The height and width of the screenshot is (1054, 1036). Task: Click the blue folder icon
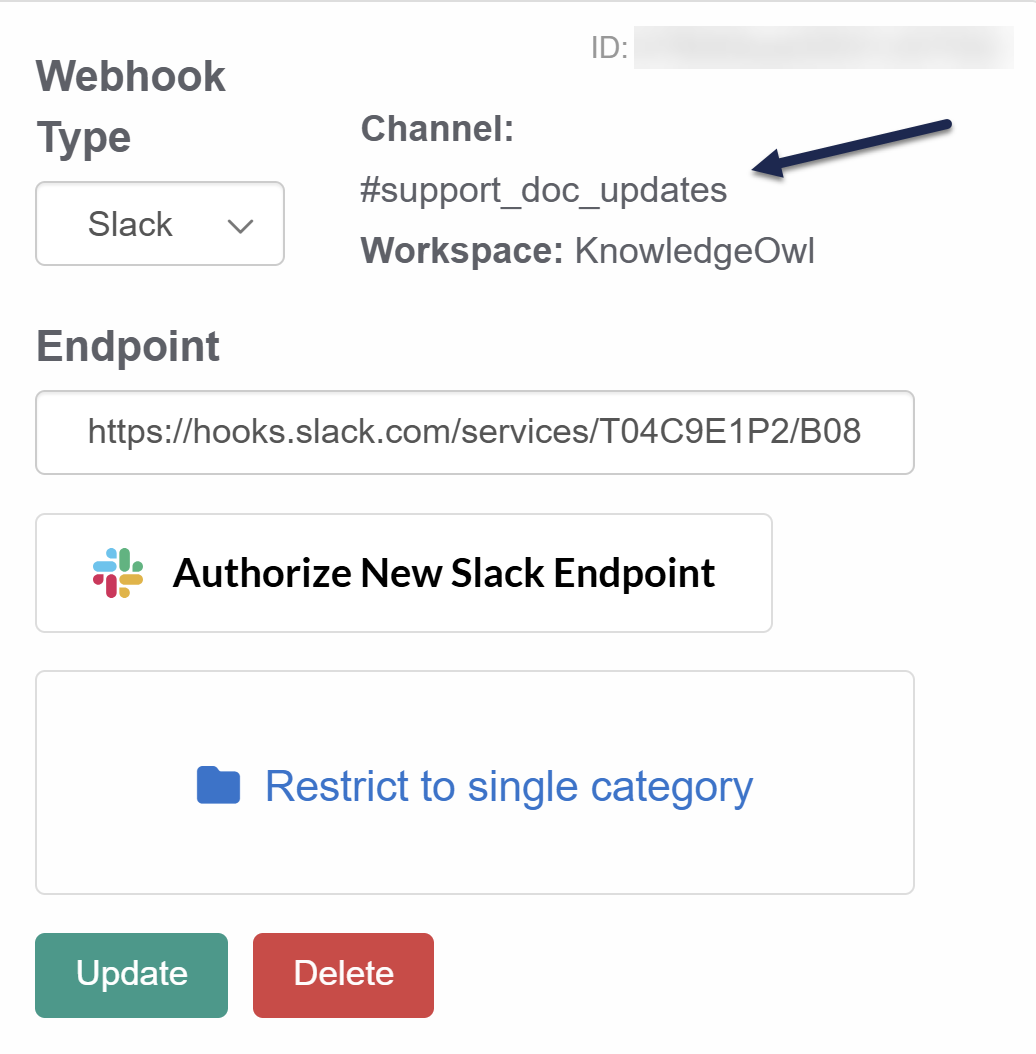(x=218, y=786)
